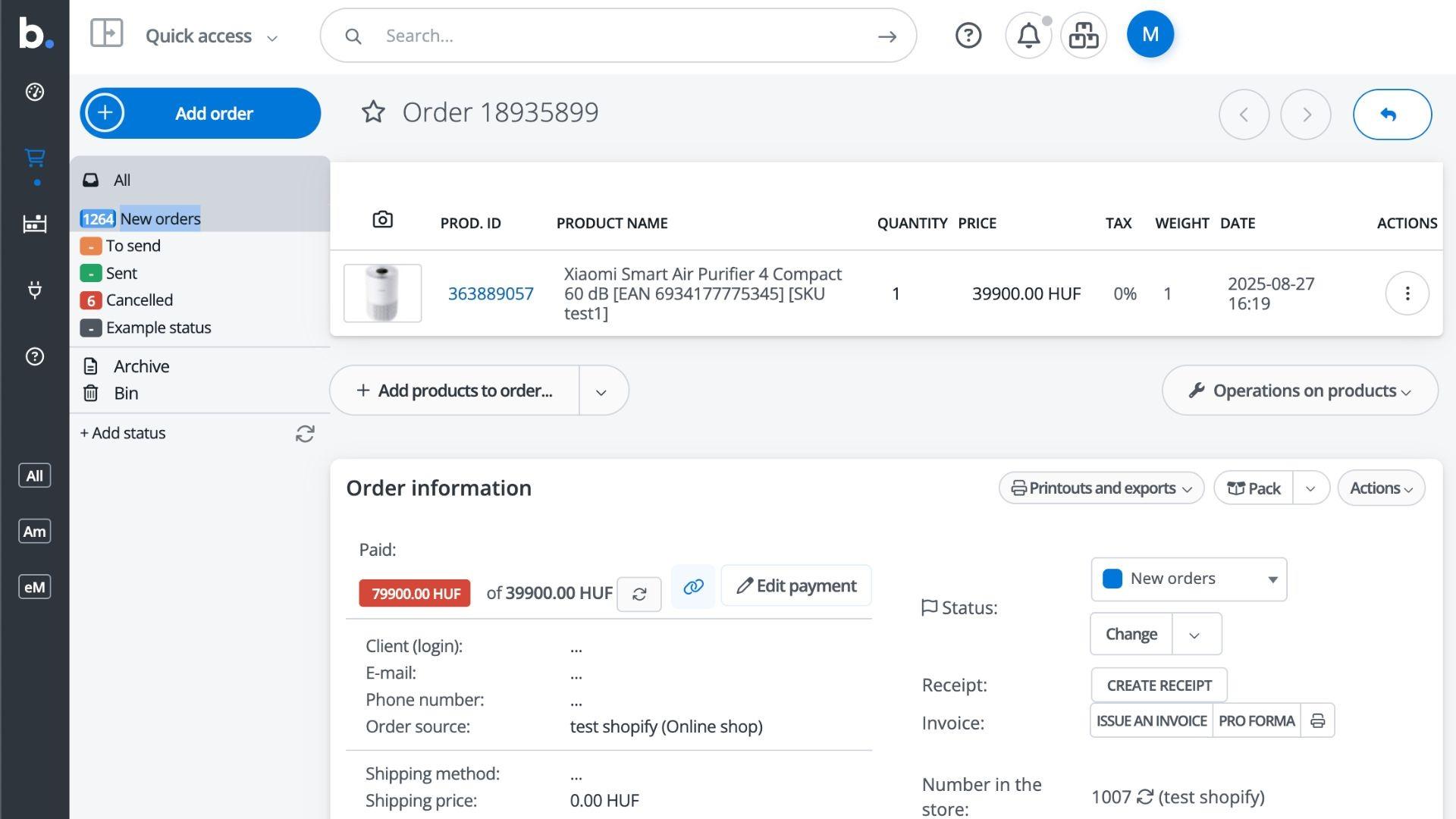Refresh the paid amount
Screen dimensions: 1456x819
coord(639,594)
